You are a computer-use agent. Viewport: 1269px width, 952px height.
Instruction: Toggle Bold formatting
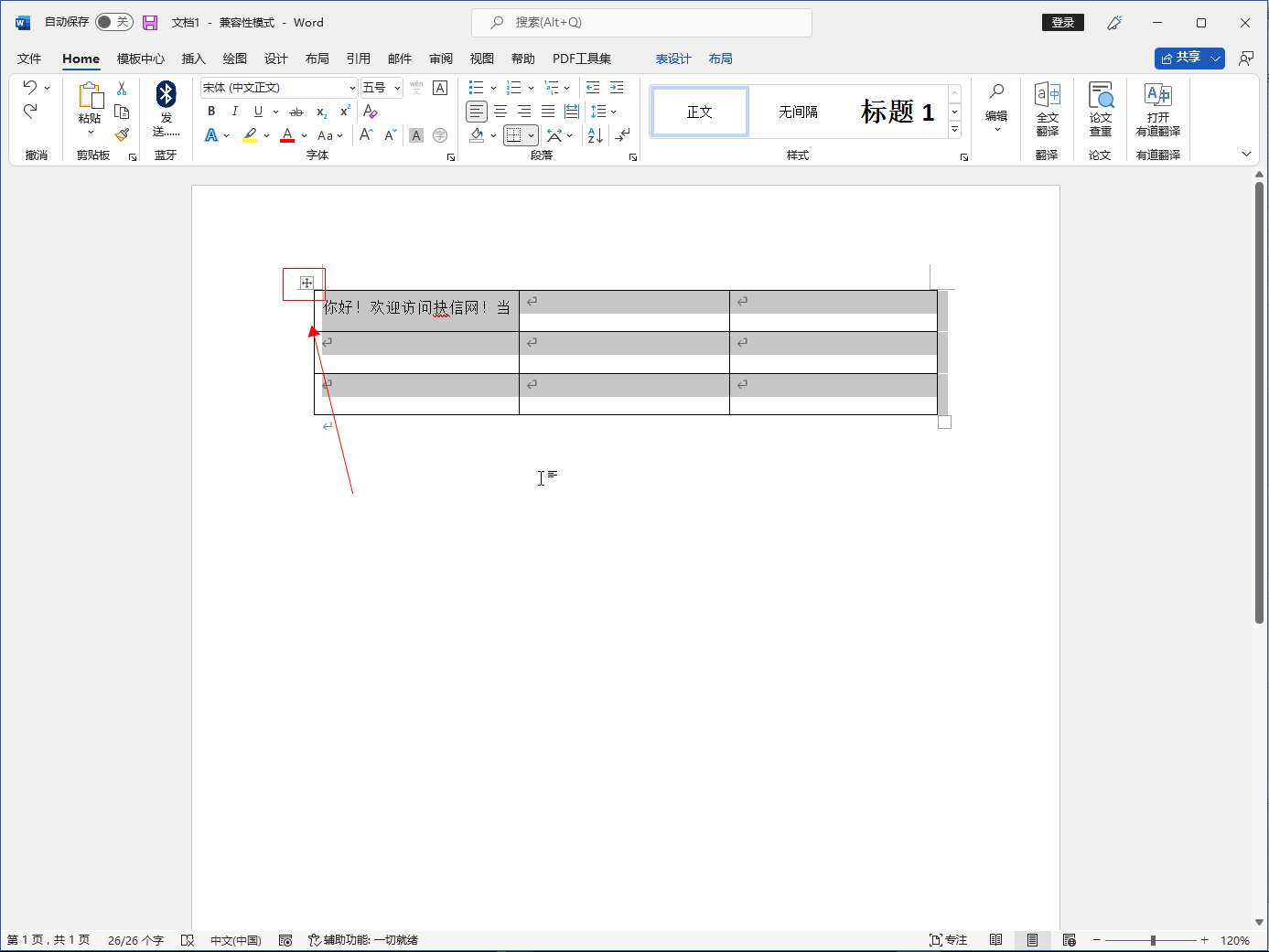[211, 112]
